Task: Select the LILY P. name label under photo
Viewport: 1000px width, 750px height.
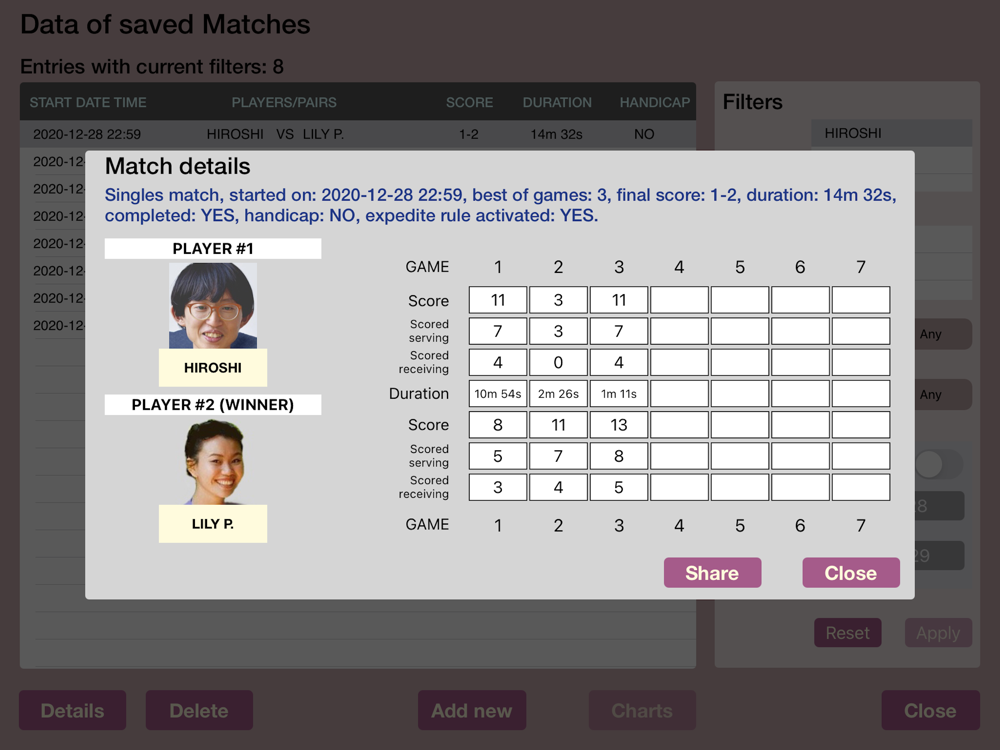Action: click(213, 524)
